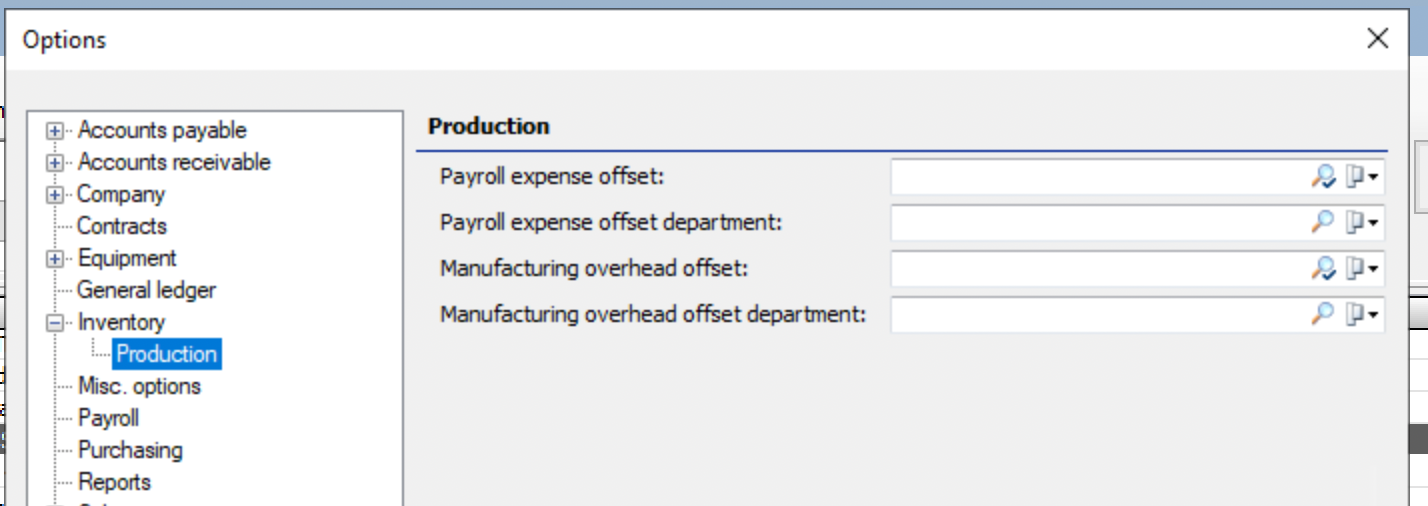Open lookup for Manufacturing overhead offset department

pos(1323,314)
